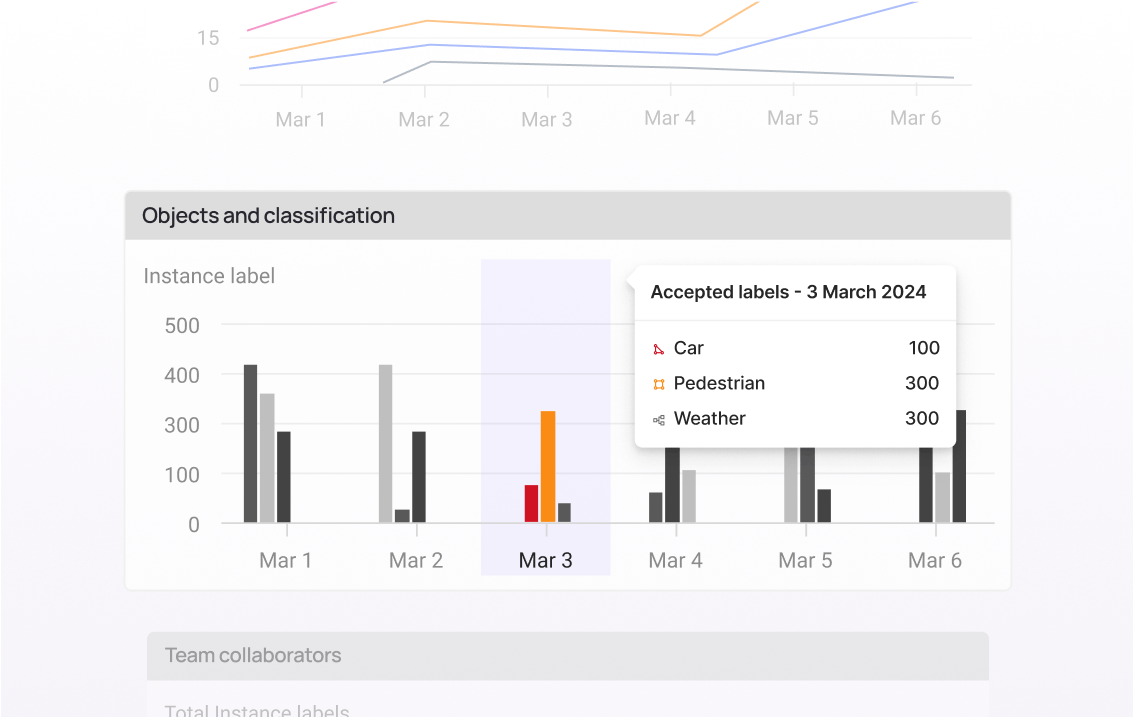This screenshot has width=1133, height=717.
Task: Expand the Total Instance labels section
Action: point(256,709)
